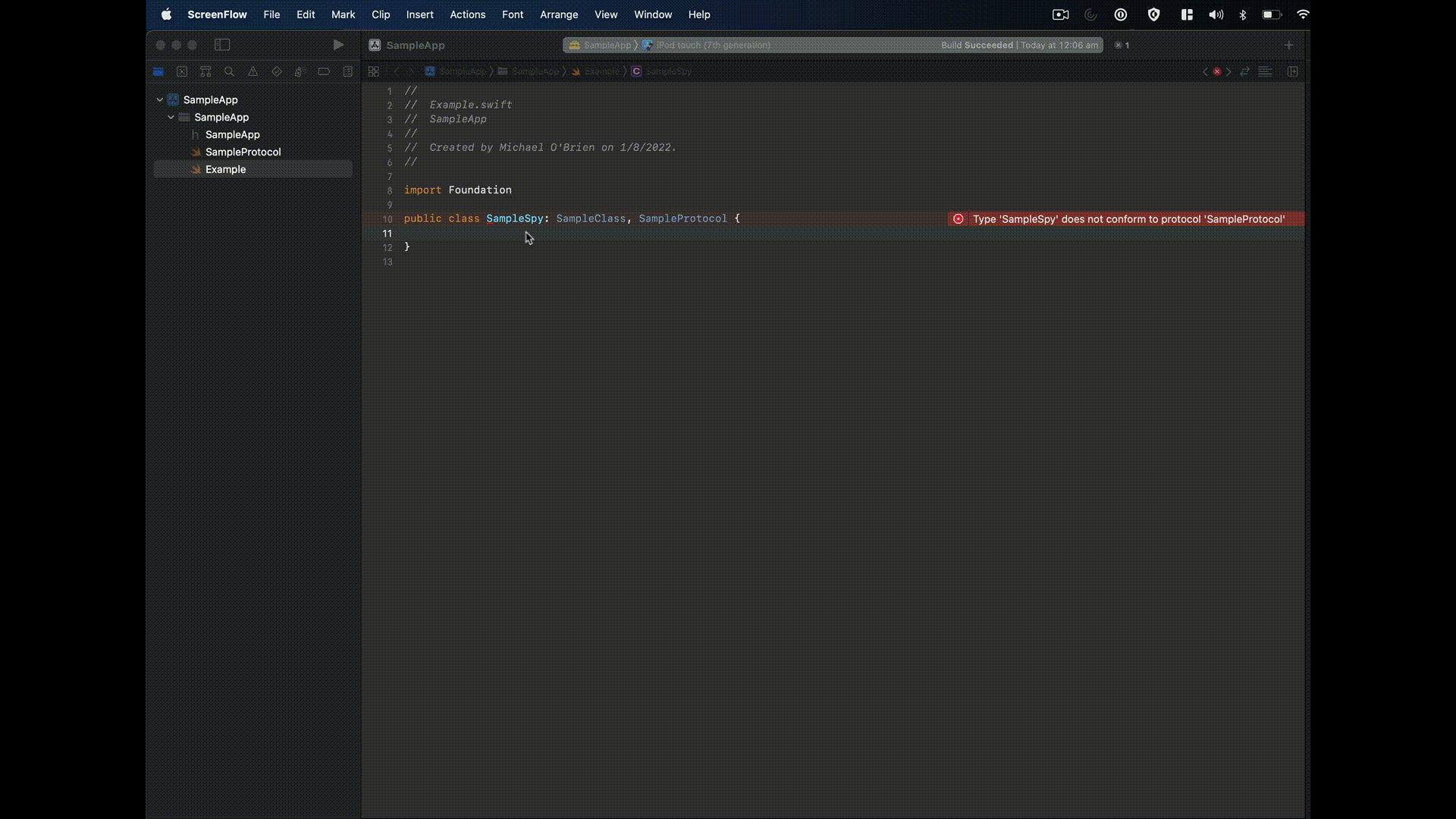Open the editor options lines menu
The height and width of the screenshot is (819, 1456).
click(1265, 71)
